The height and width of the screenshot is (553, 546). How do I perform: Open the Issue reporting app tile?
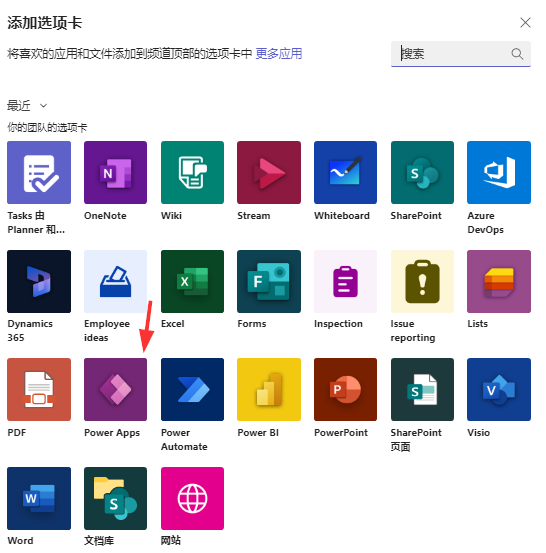click(x=422, y=281)
